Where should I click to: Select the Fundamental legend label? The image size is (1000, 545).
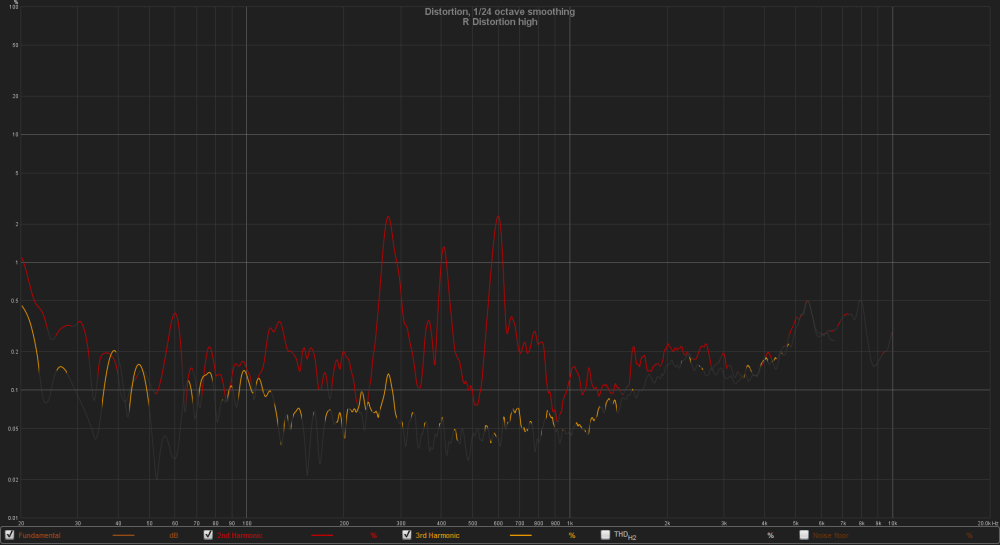coord(40,535)
